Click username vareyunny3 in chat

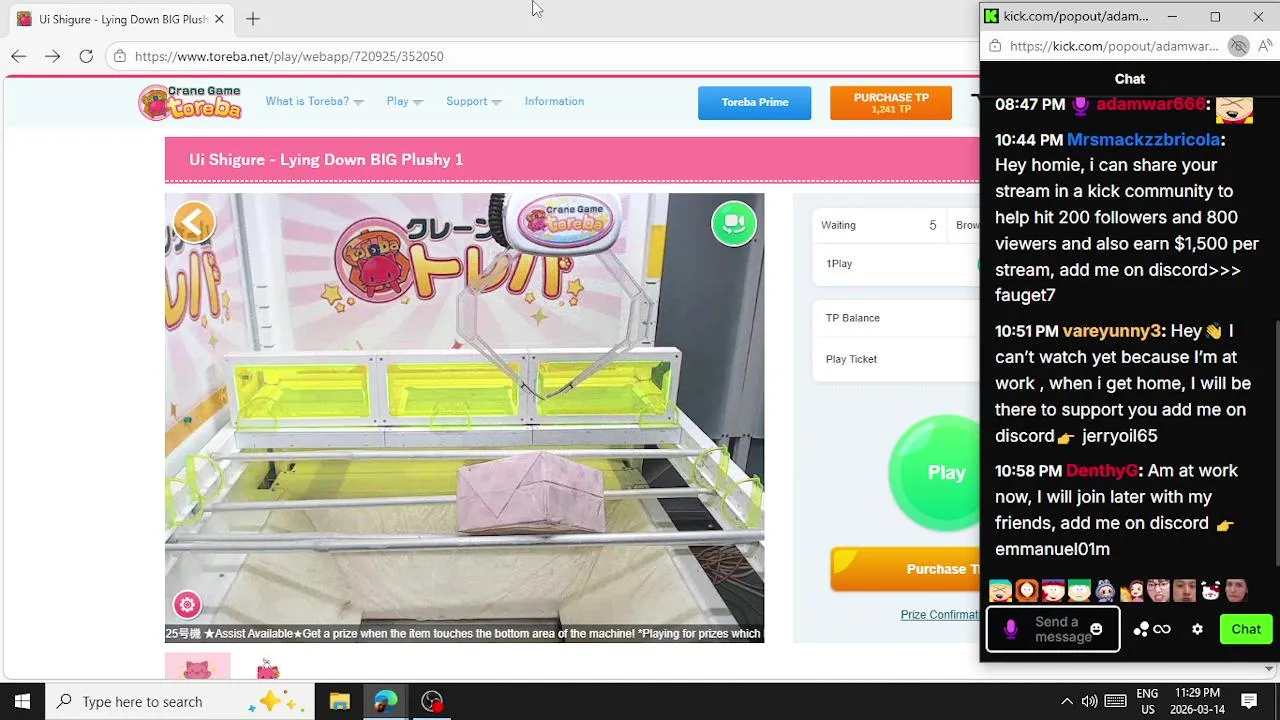tap(1112, 331)
